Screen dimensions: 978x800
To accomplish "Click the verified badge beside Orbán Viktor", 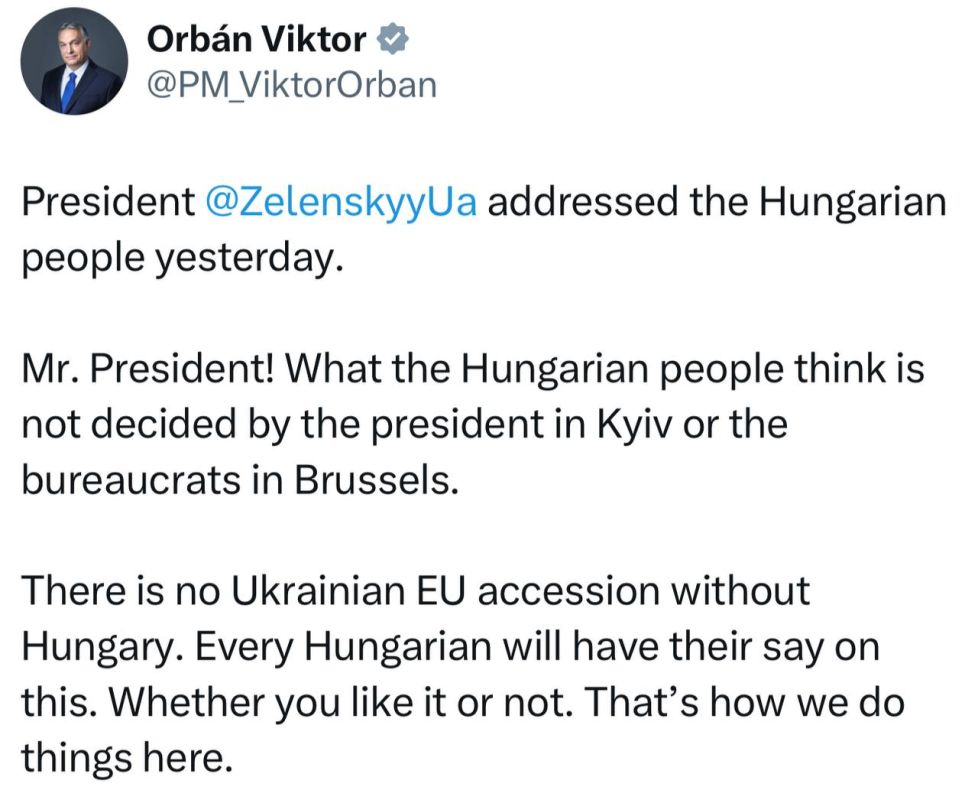I will [x=390, y=40].
